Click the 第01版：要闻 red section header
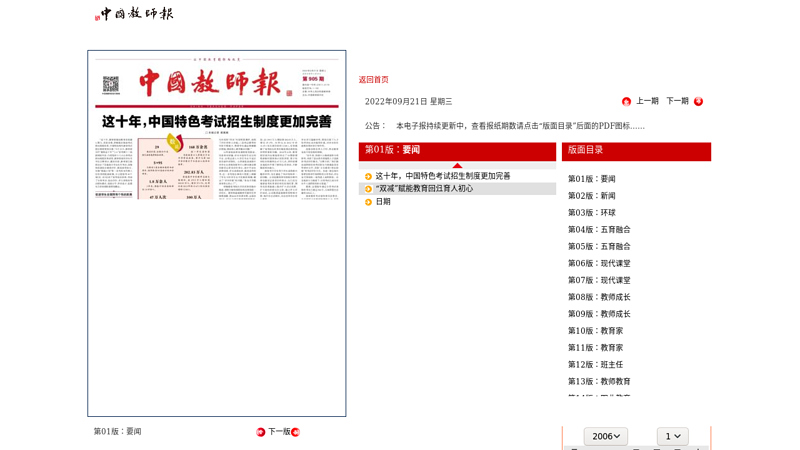 [x=457, y=152]
